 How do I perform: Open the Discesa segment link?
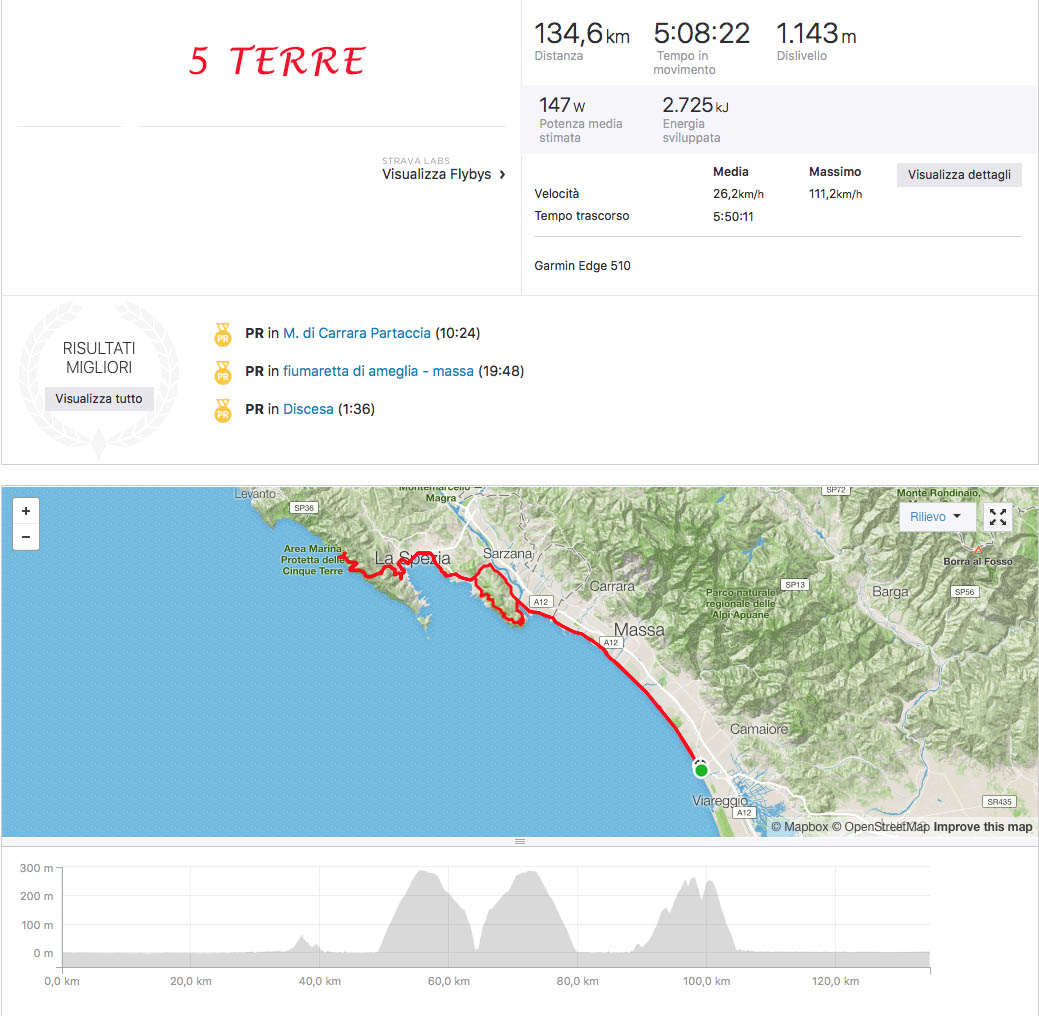[308, 409]
